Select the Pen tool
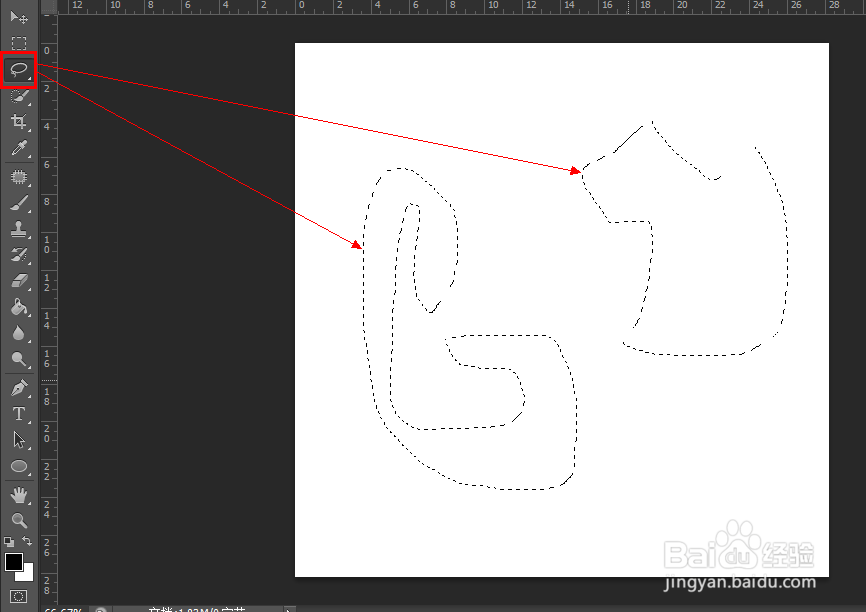Image resolution: width=866 pixels, height=612 pixels. click(x=19, y=388)
